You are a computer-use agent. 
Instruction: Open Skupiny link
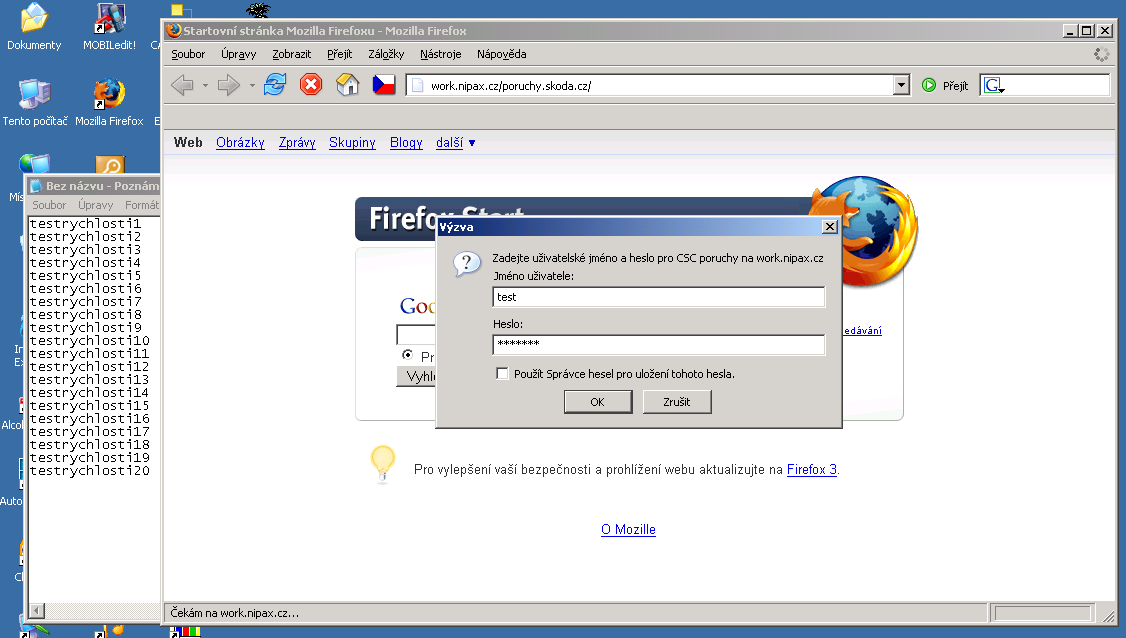click(352, 142)
